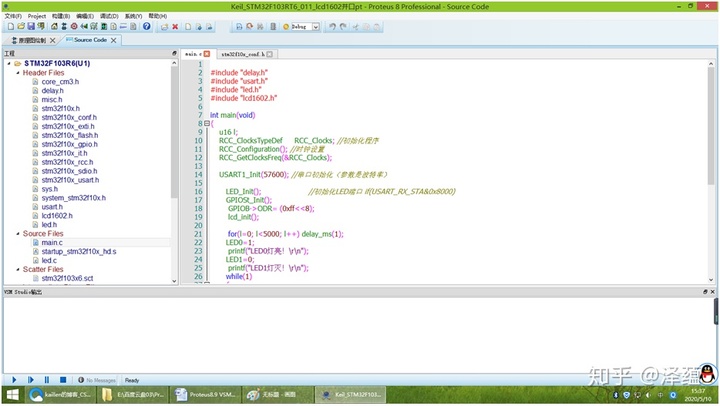Click the yellow circle icon beside Debug
720x406 pixels.
coord(286,27)
